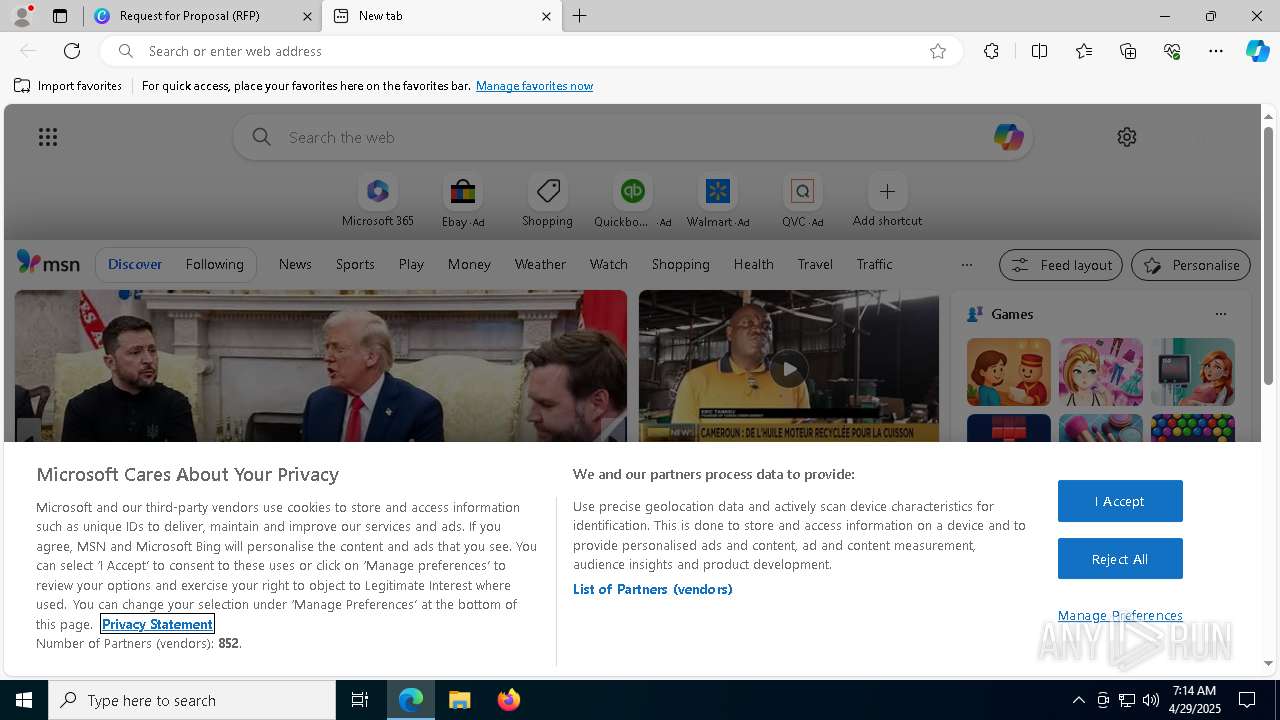Open the QuickBooks ad shortcut

[633, 201]
